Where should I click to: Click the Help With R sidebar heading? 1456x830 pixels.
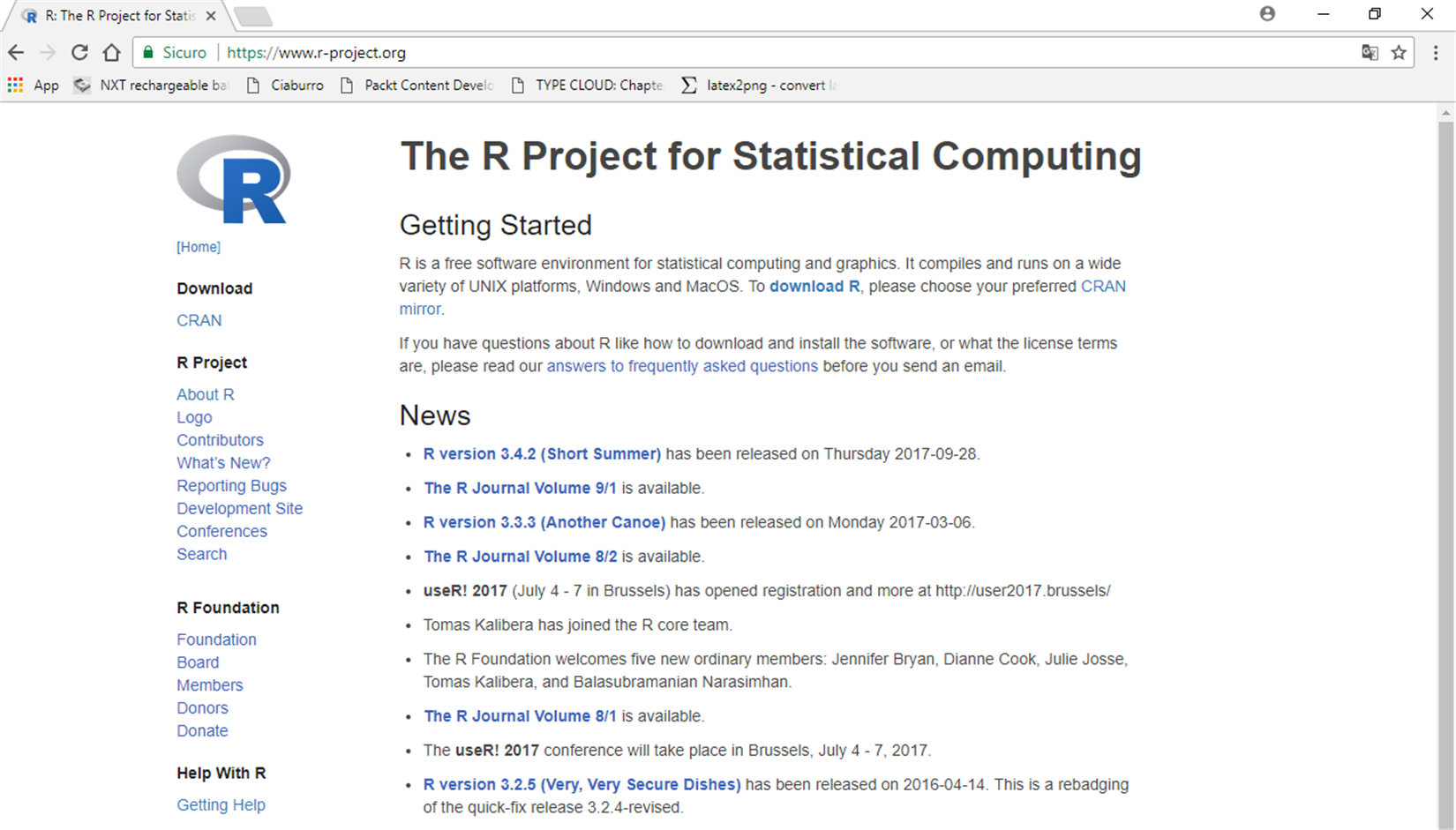pyautogui.click(x=221, y=774)
